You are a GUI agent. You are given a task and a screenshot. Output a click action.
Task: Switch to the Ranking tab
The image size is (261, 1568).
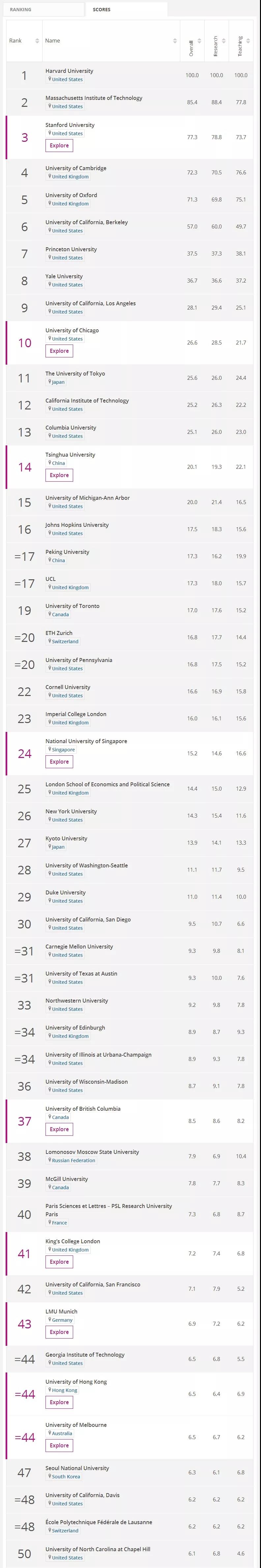(43, 10)
